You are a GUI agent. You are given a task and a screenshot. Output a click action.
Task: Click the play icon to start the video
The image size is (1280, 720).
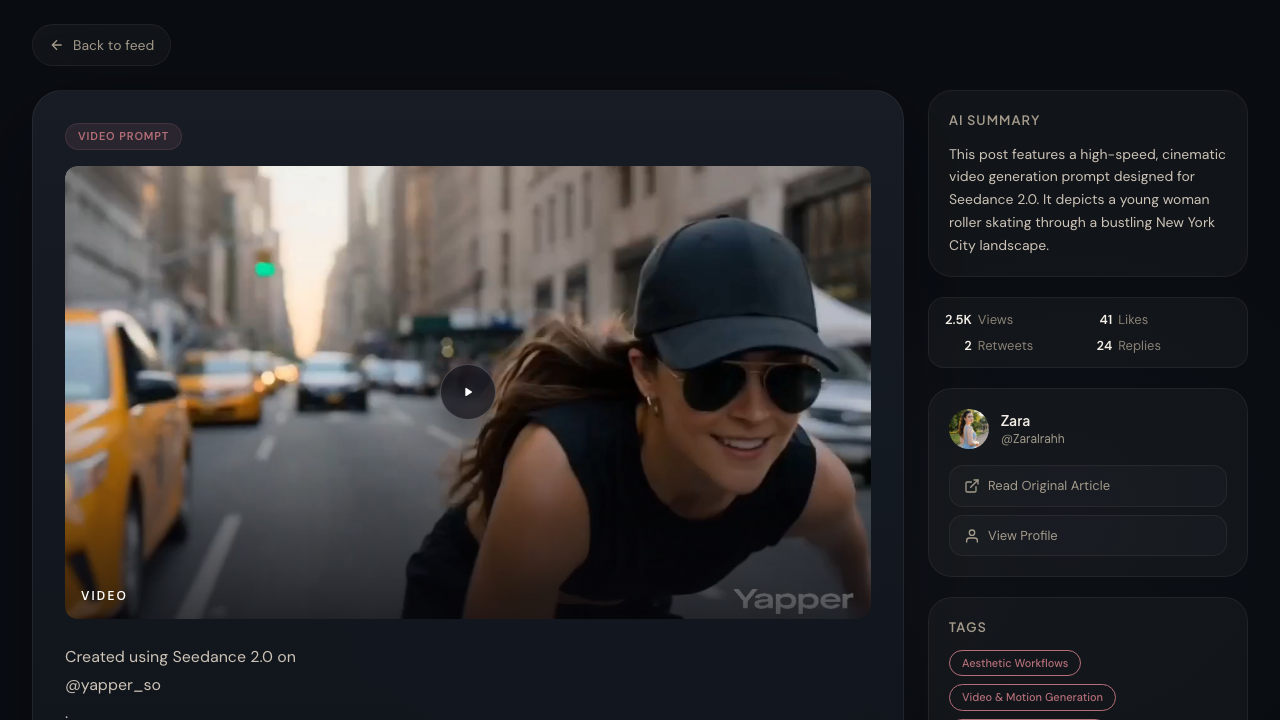467,391
